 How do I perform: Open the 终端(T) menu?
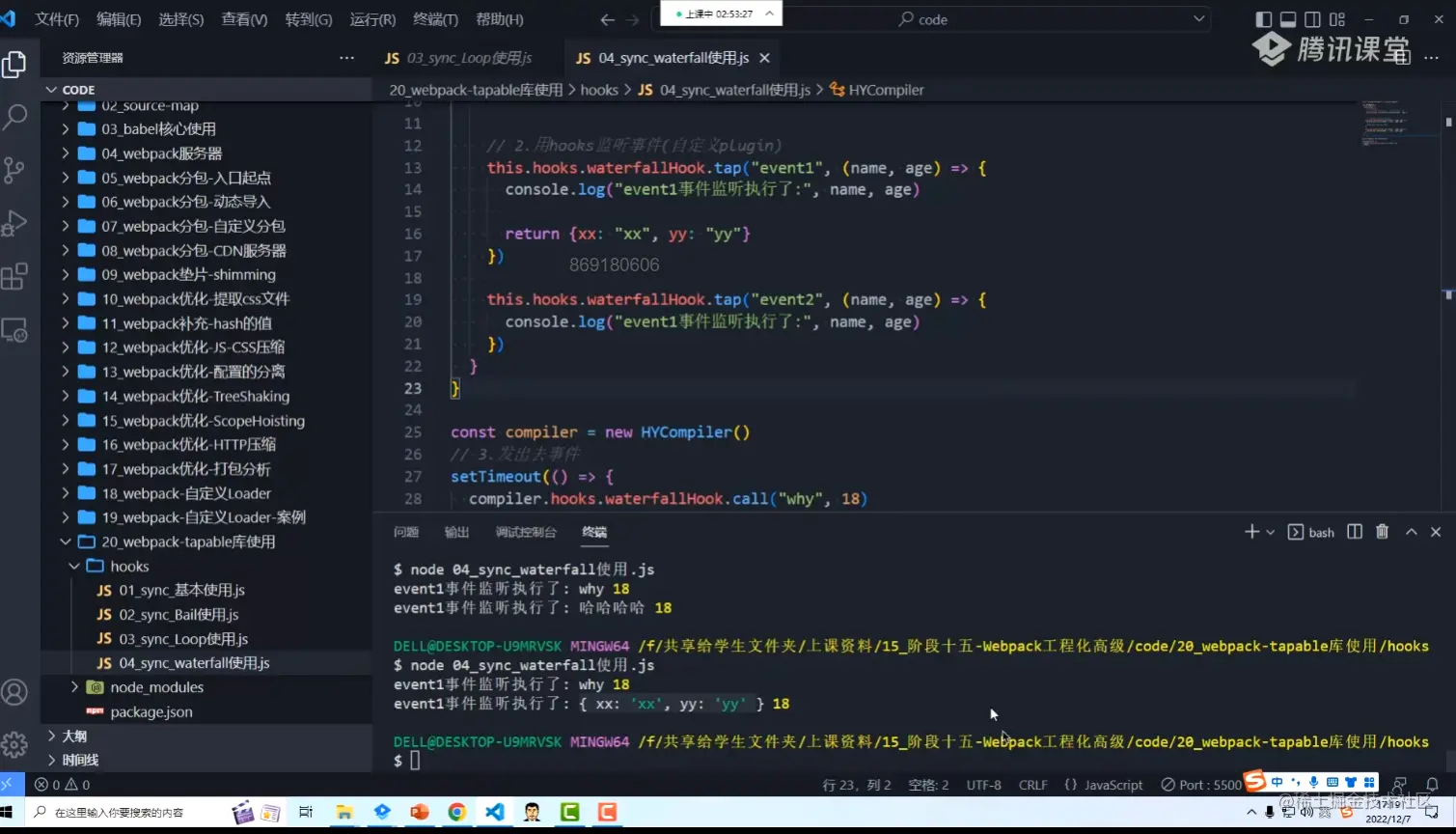tap(435, 19)
